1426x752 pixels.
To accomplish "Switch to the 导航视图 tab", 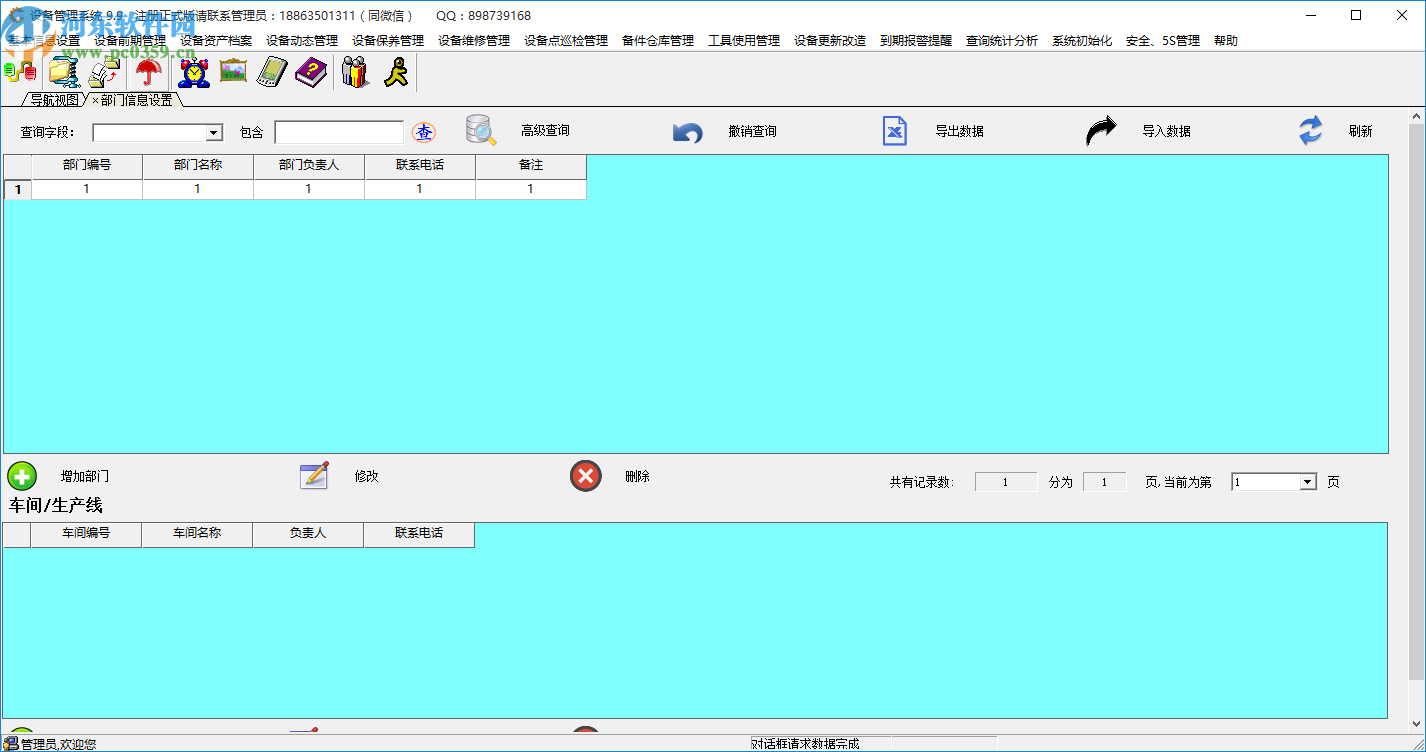I will [x=54, y=100].
